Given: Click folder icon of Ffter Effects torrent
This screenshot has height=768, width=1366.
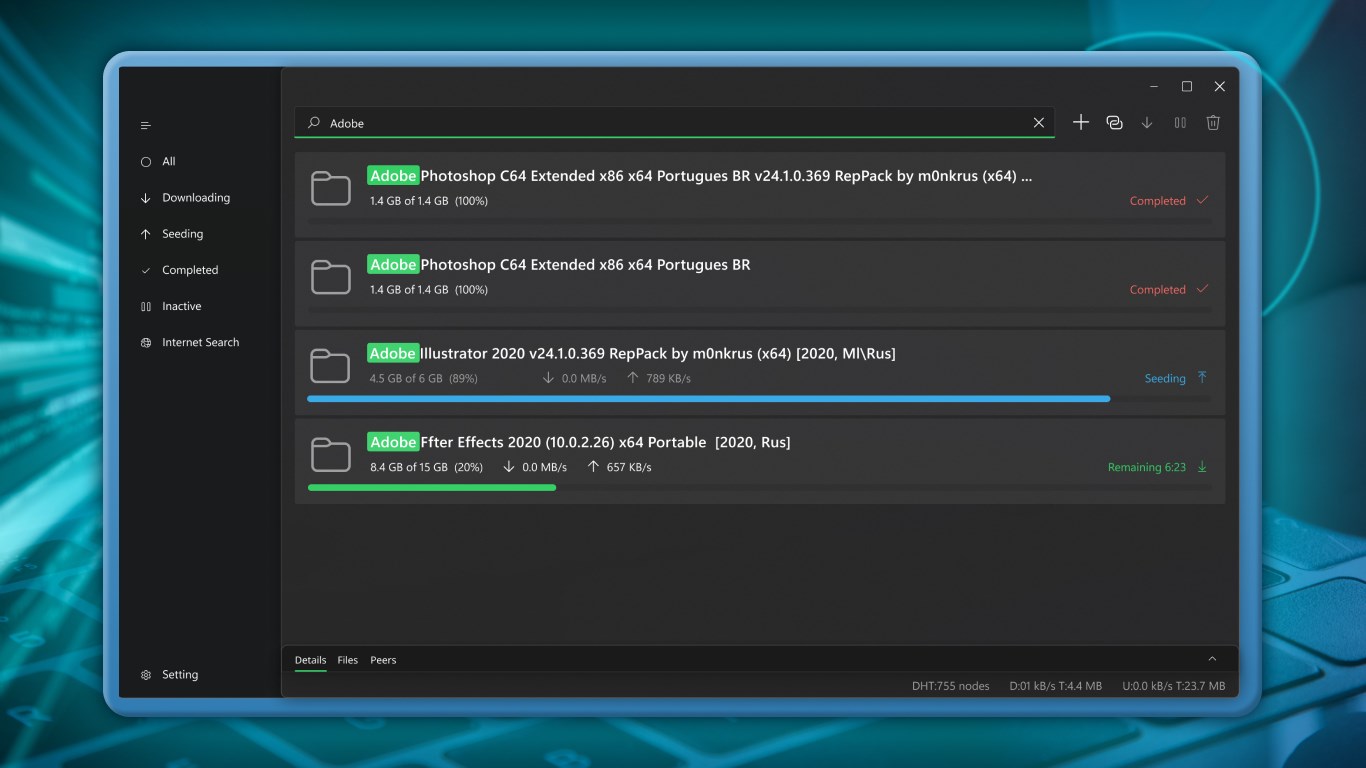Looking at the screenshot, I should 330,455.
